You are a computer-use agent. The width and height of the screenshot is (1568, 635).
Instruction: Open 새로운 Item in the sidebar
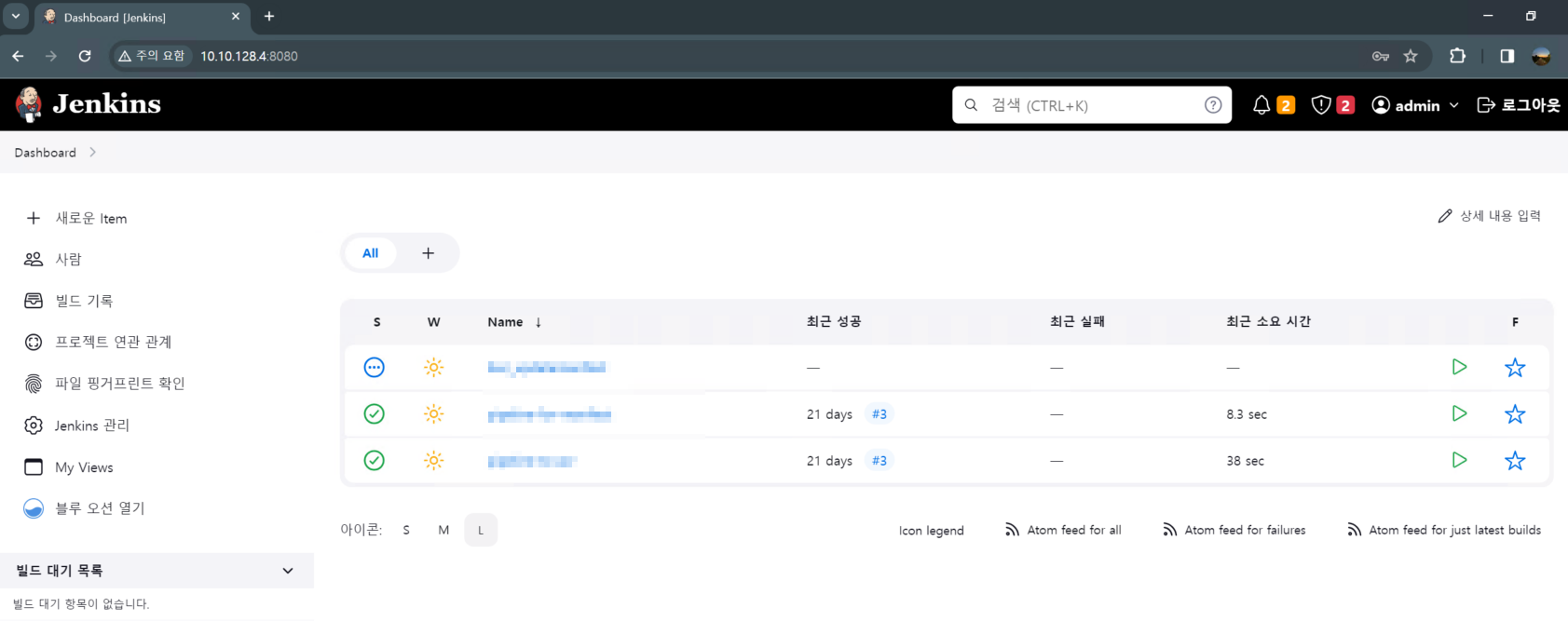(75, 218)
